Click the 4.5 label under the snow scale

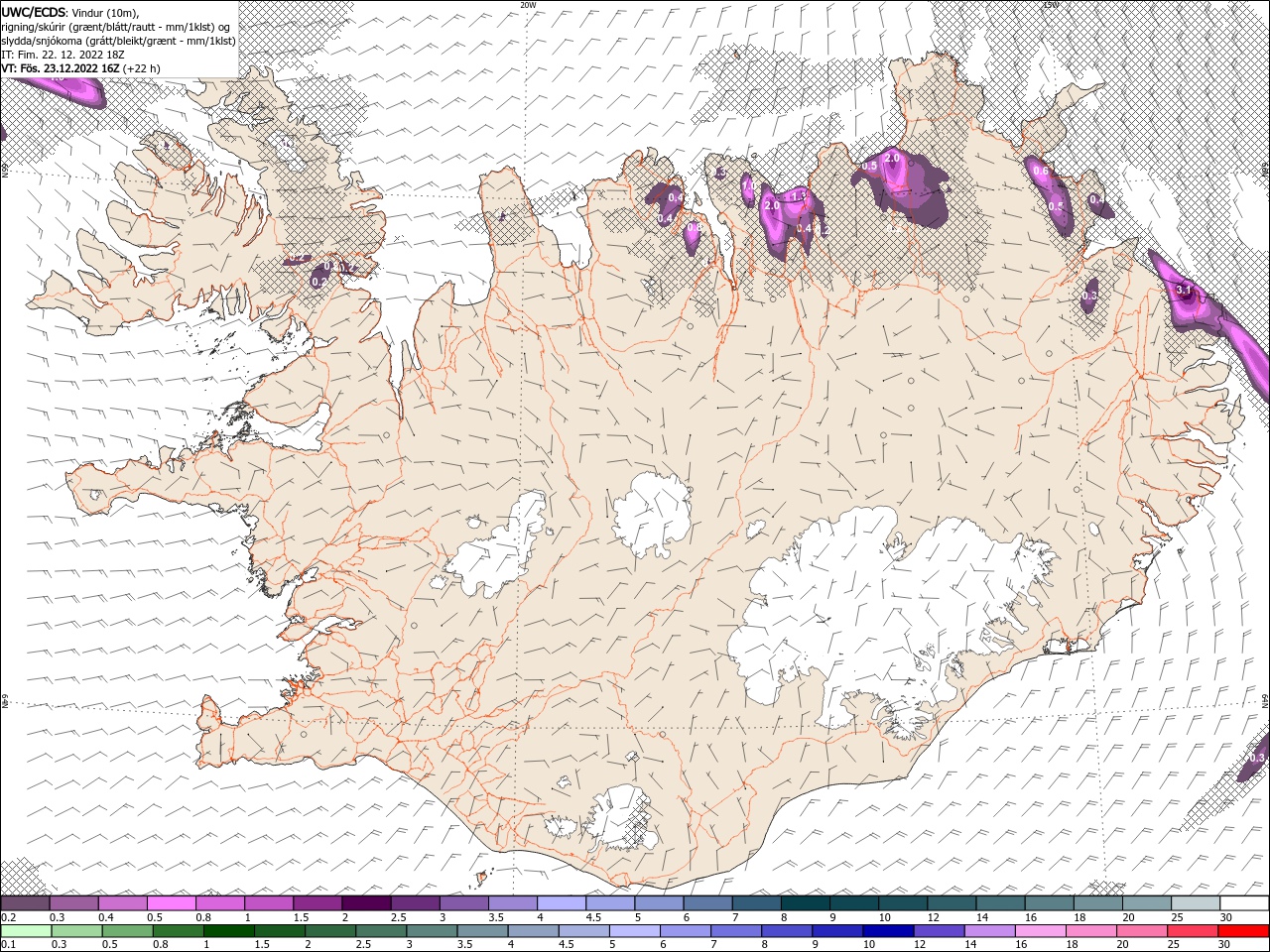[x=593, y=917]
